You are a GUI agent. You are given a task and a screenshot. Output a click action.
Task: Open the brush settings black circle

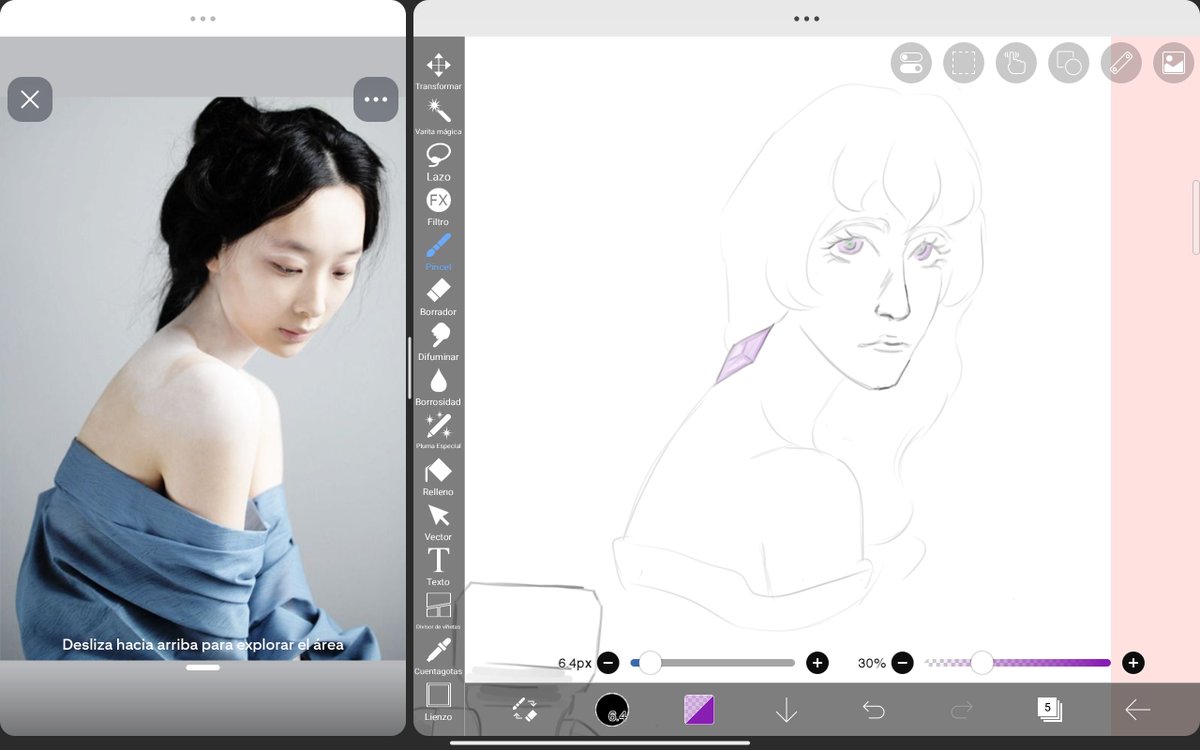click(x=612, y=710)
